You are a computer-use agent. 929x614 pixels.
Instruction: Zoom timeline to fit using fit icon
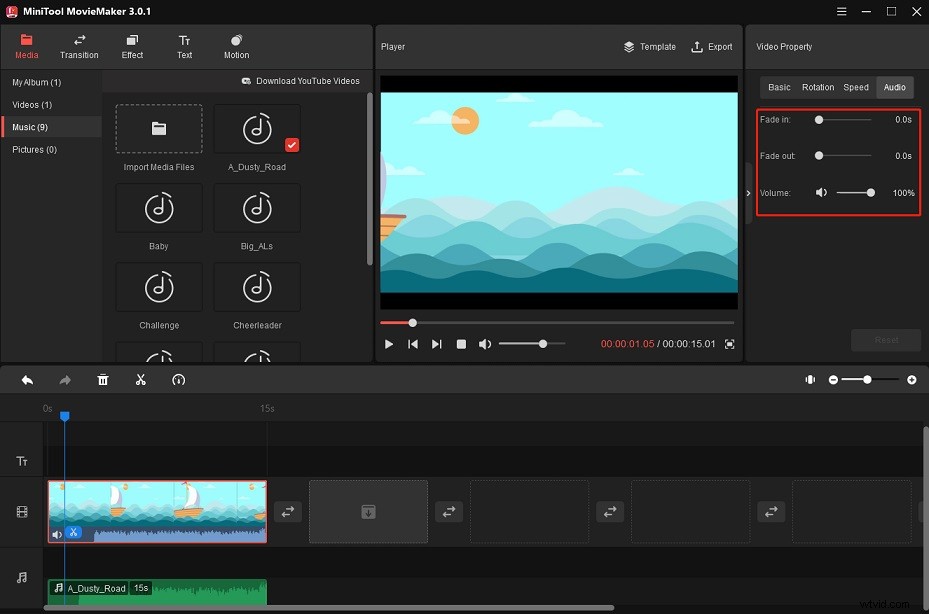tap(810, 380)
